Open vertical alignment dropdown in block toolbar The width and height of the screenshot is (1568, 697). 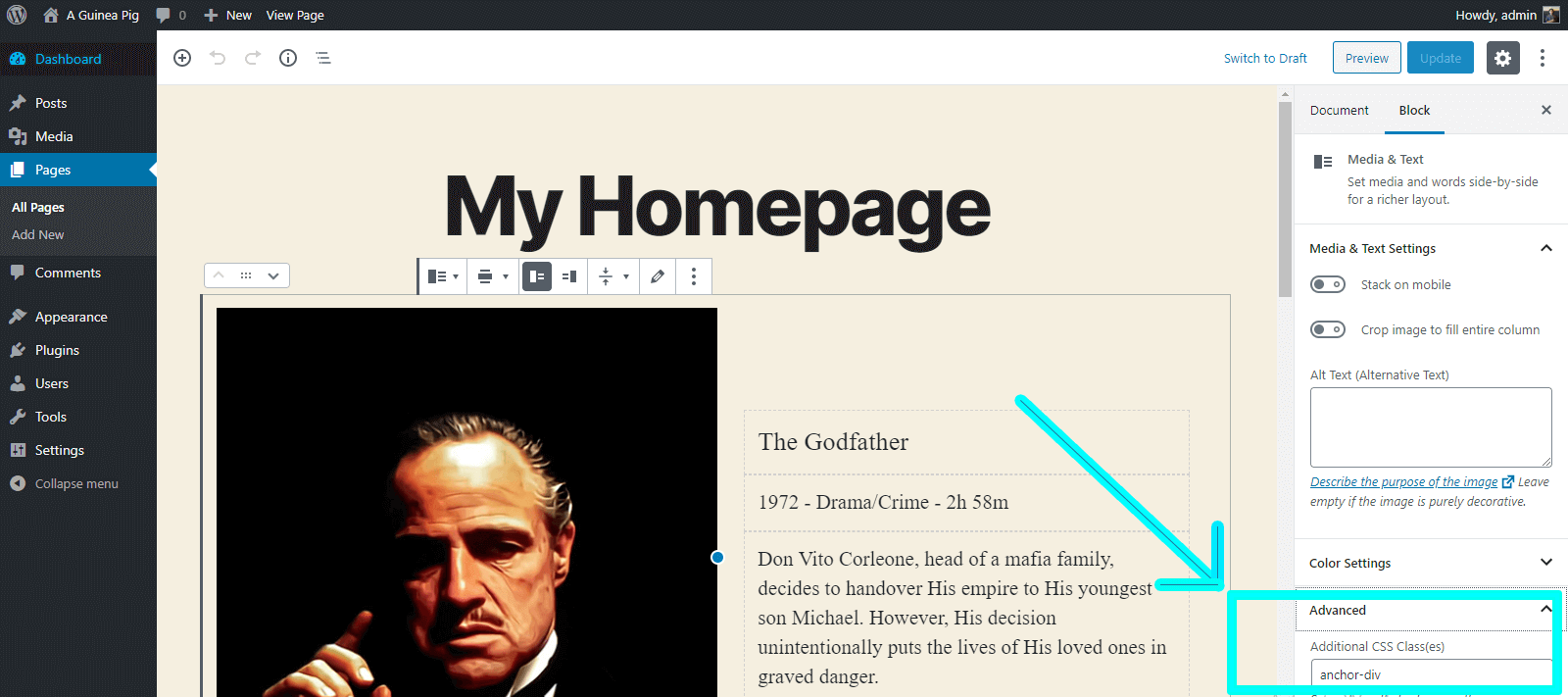click(x=612, y=276)
